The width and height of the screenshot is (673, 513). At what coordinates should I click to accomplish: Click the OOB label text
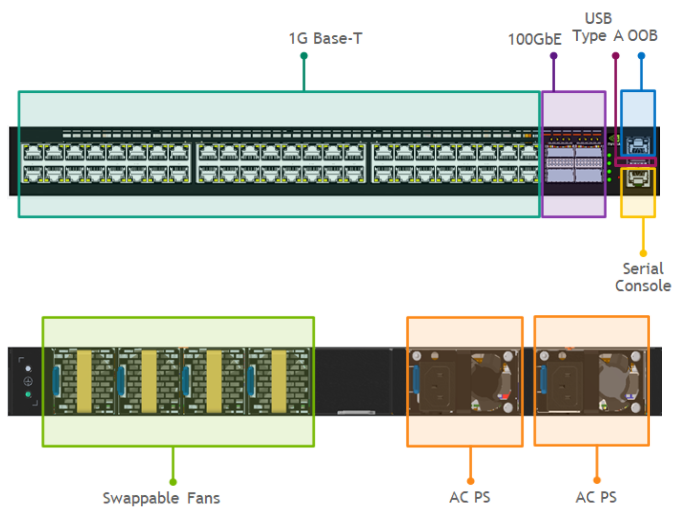coord(642,37)
